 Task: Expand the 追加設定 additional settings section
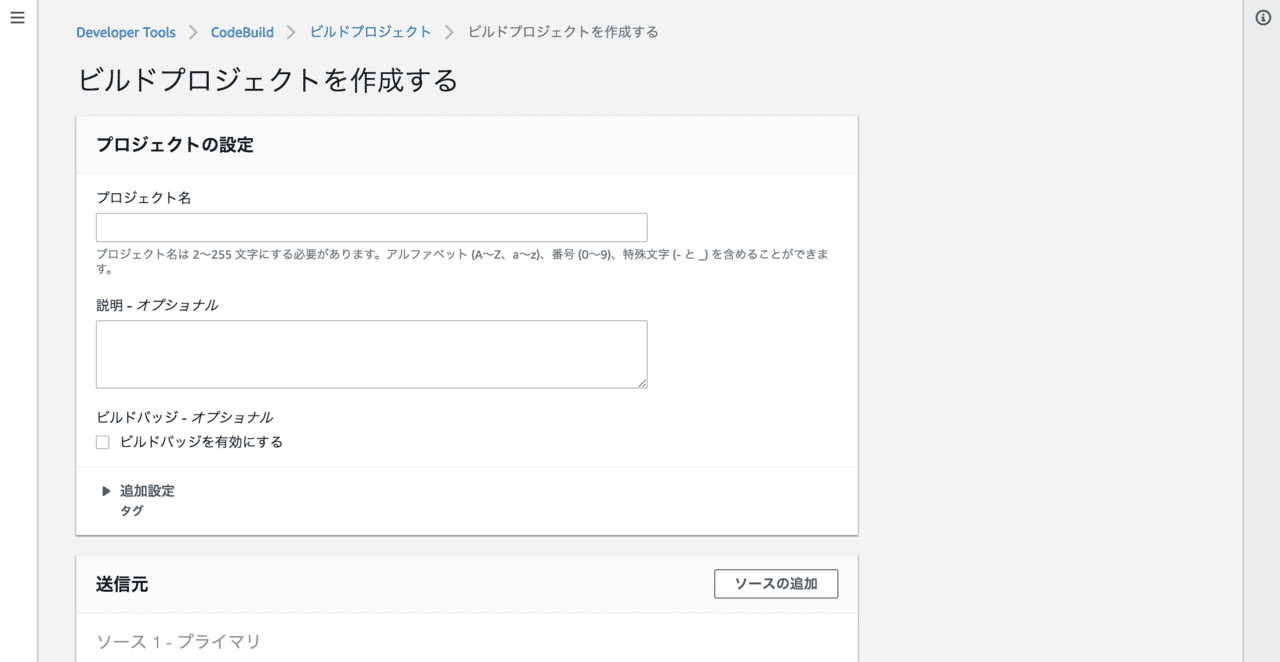point(145,490)
